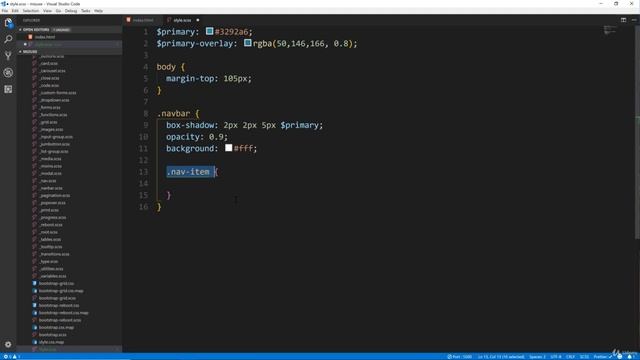The height and width of the screenshot is (360, 640).
Task: Click the Ln/Col cursor position indicator
Action: [x=501, y=357]
